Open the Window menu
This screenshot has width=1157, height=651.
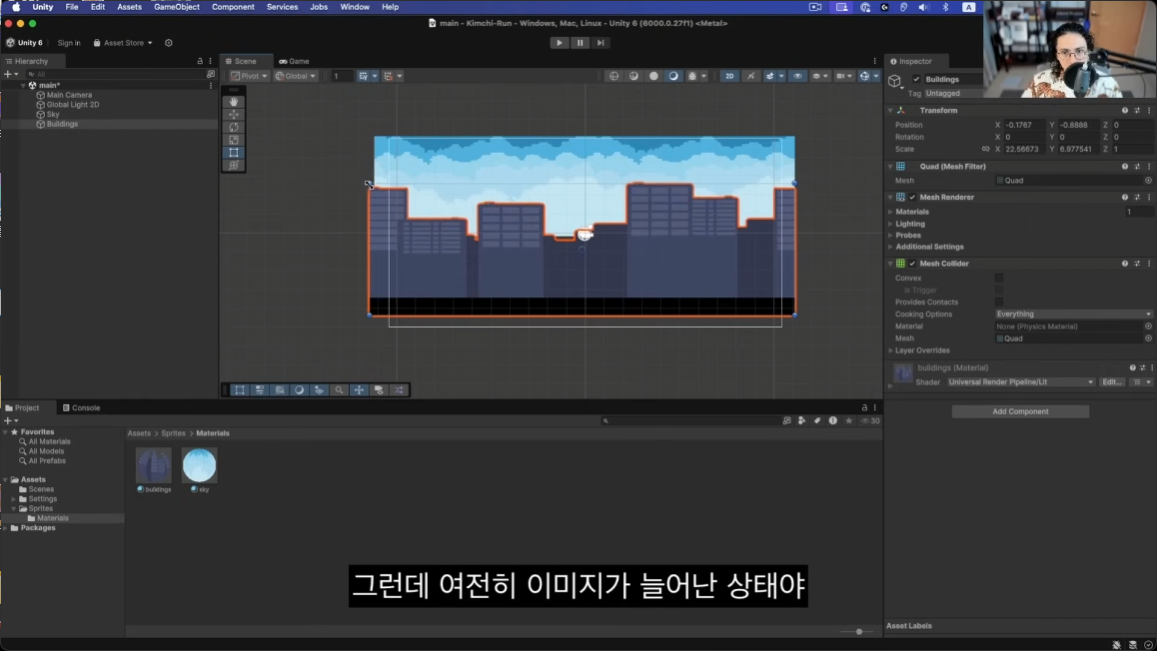[354, 7]
